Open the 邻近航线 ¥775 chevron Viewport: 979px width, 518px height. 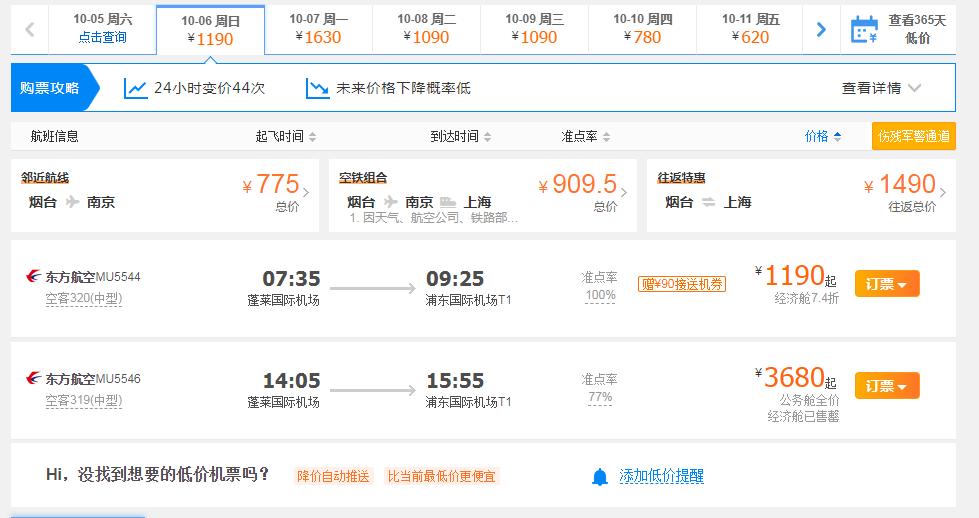306,192
